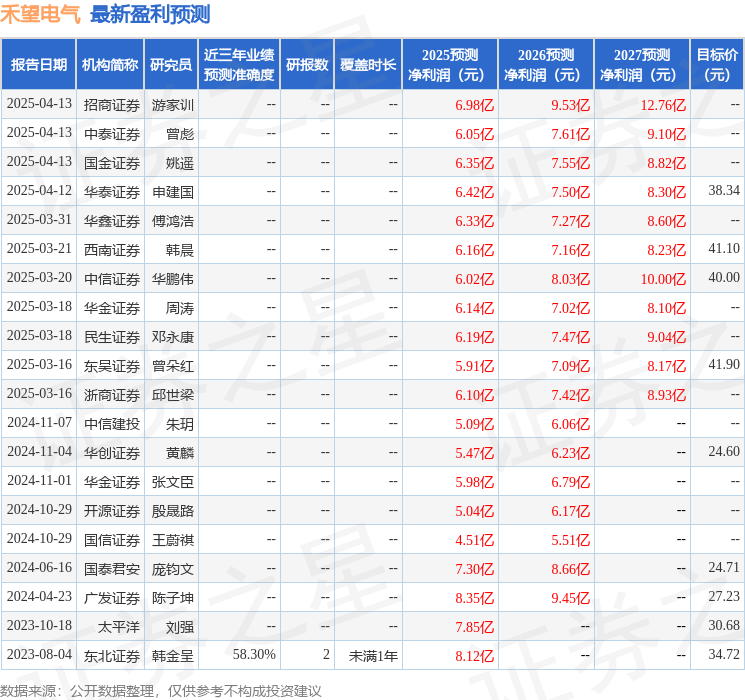Image resolution: width=745 pixels, height=700 pixels.
Task: Click analyst name 曾彪
Action: point(180,134)
